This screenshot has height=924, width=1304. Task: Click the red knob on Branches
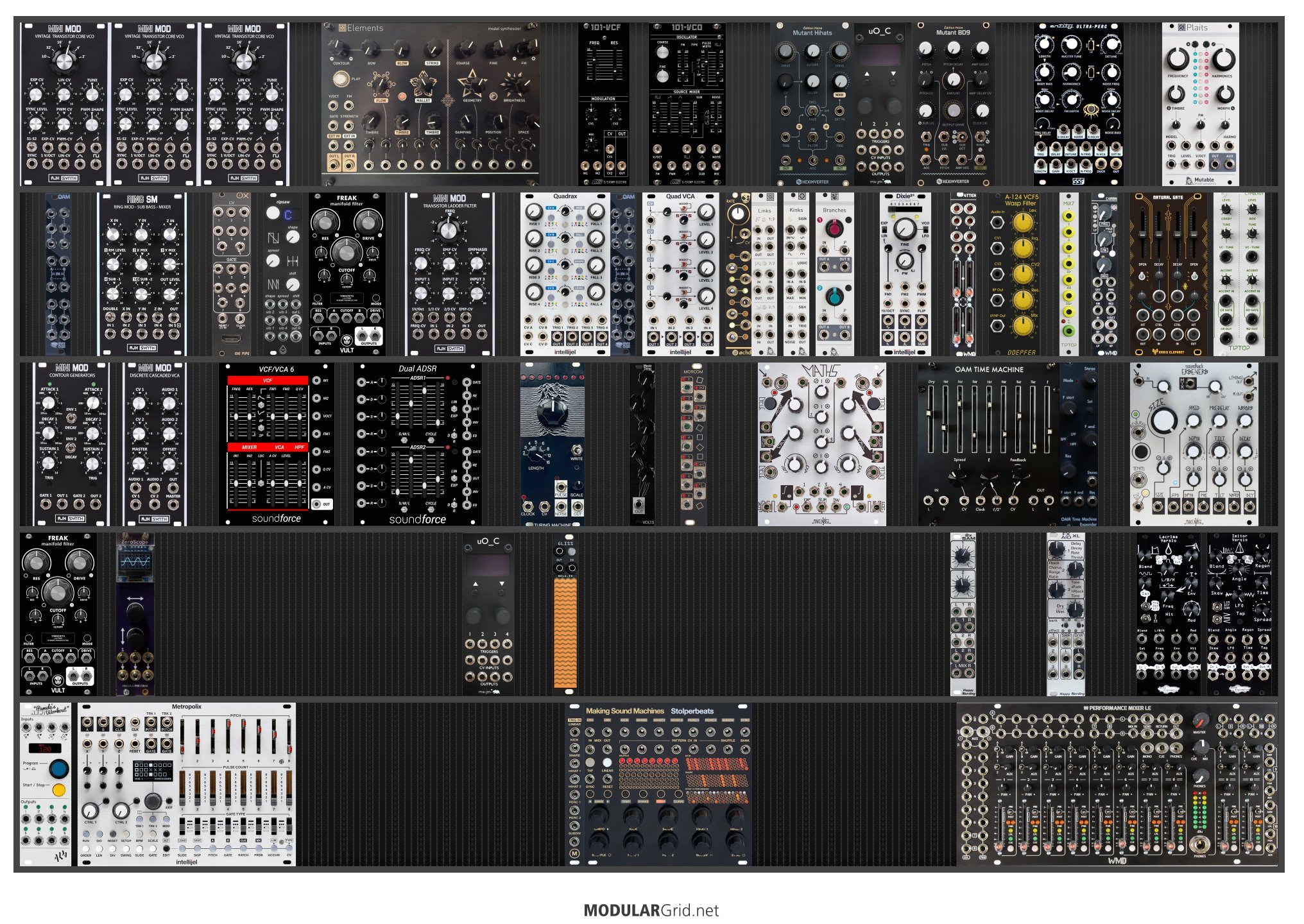[834, 228]
